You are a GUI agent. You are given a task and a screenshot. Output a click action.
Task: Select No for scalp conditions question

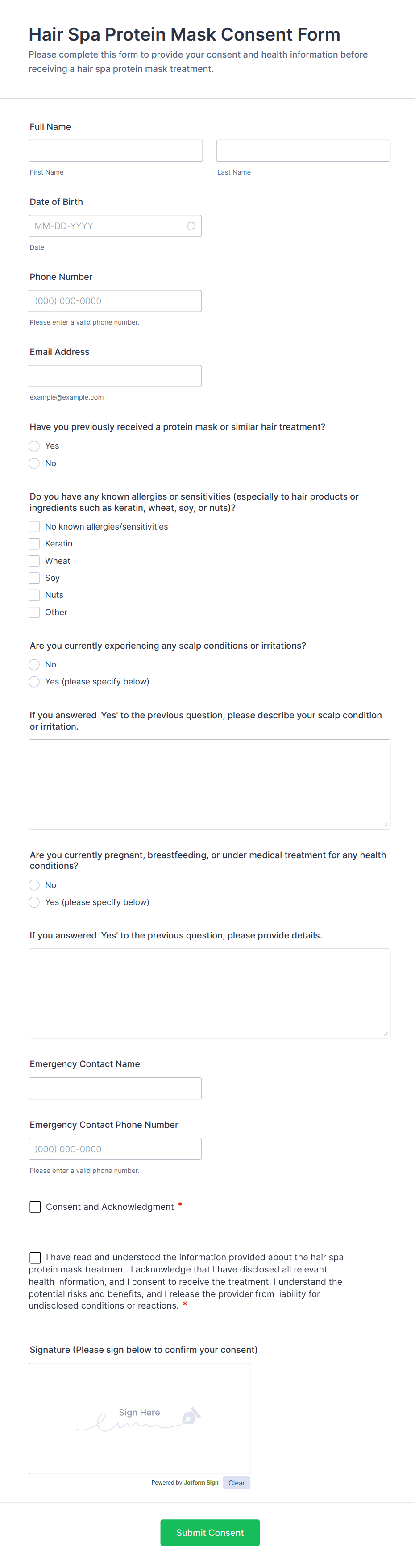34,664
